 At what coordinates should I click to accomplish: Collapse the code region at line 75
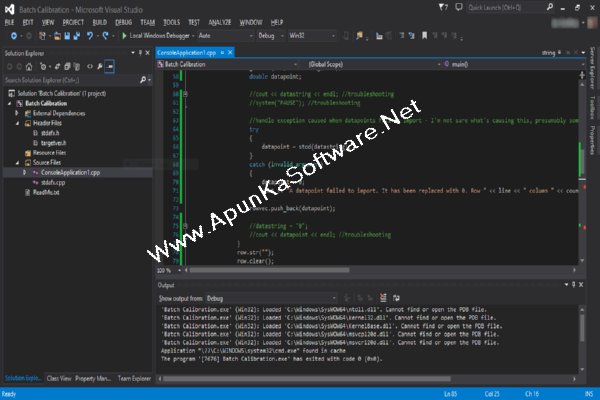[x=185, y=226]
